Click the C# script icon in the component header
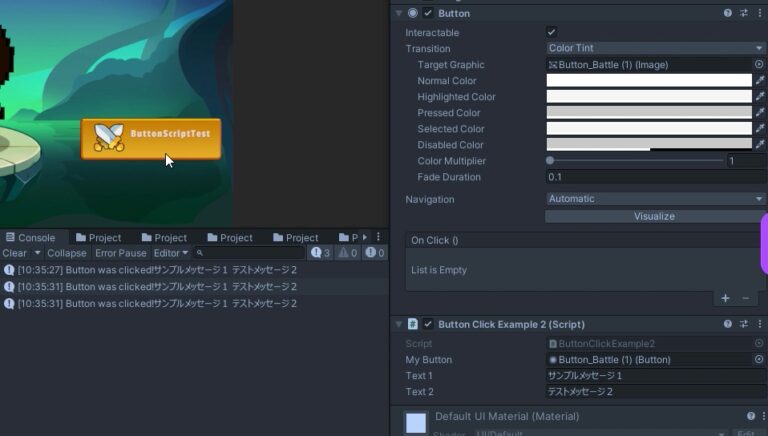Screen dimensions: 768x436 413,324
